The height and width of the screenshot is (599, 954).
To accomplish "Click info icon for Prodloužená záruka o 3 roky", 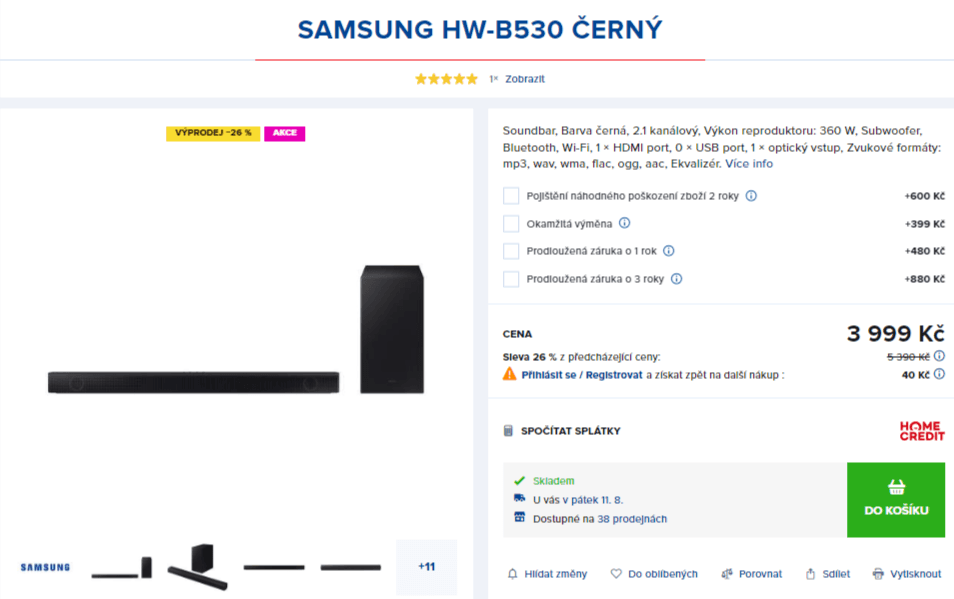I will [677, 279].
